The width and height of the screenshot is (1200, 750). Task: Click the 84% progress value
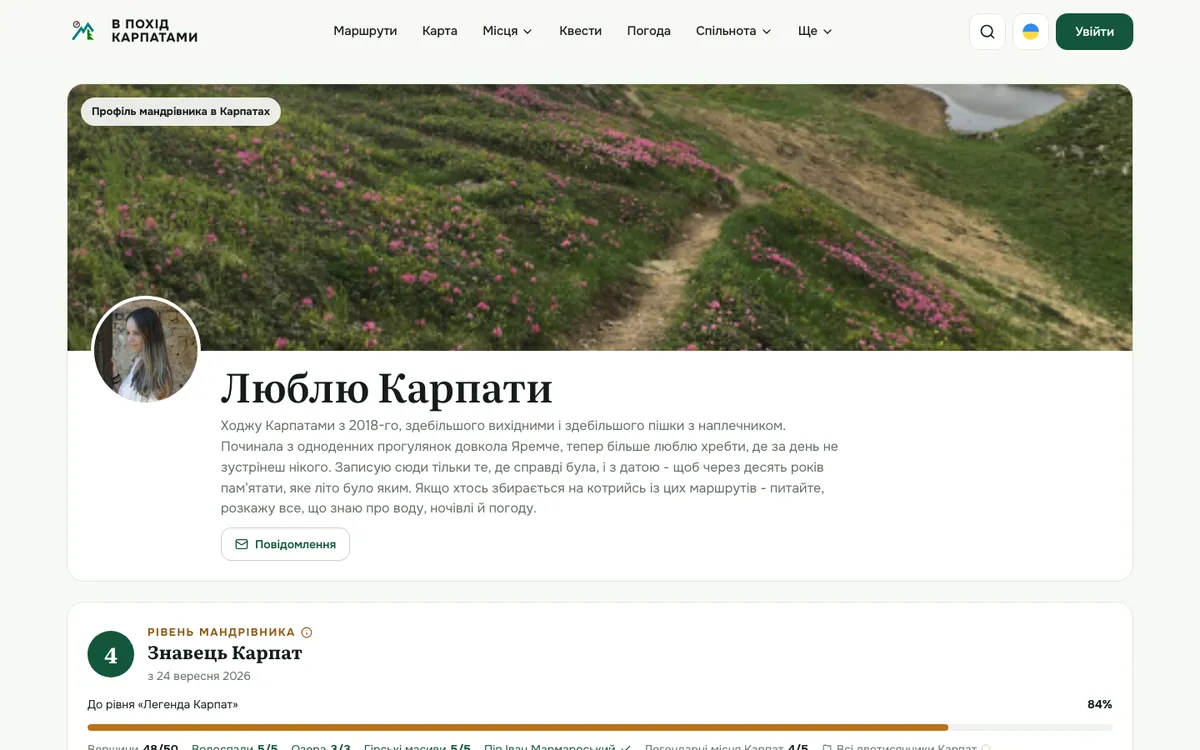click(1100, 704)
